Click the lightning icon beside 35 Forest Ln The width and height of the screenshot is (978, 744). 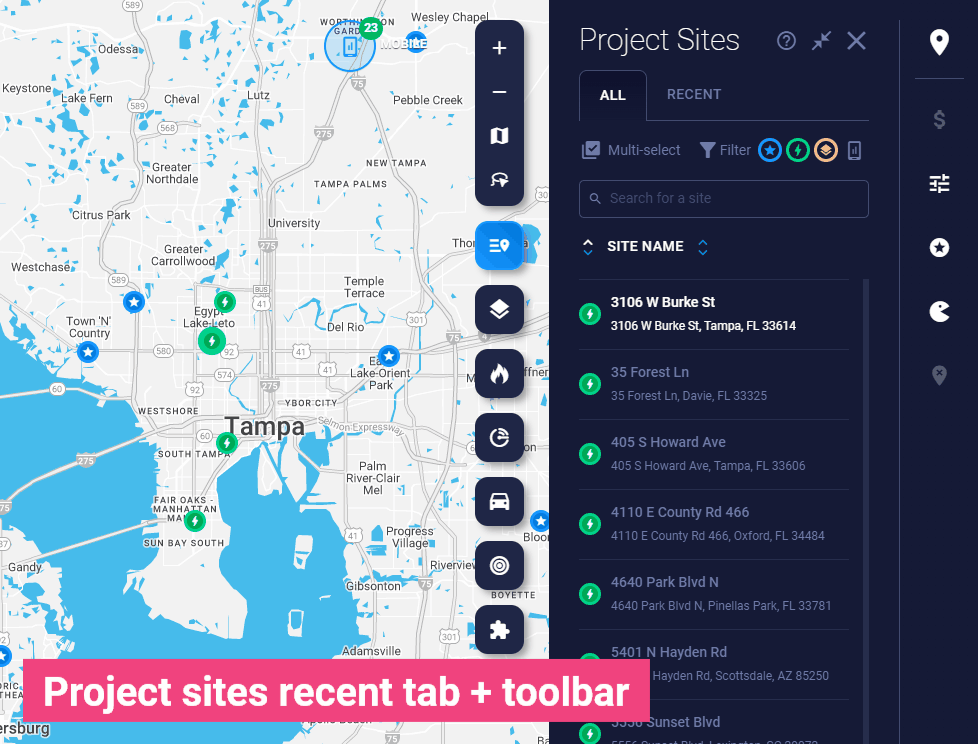click(589, 384)
